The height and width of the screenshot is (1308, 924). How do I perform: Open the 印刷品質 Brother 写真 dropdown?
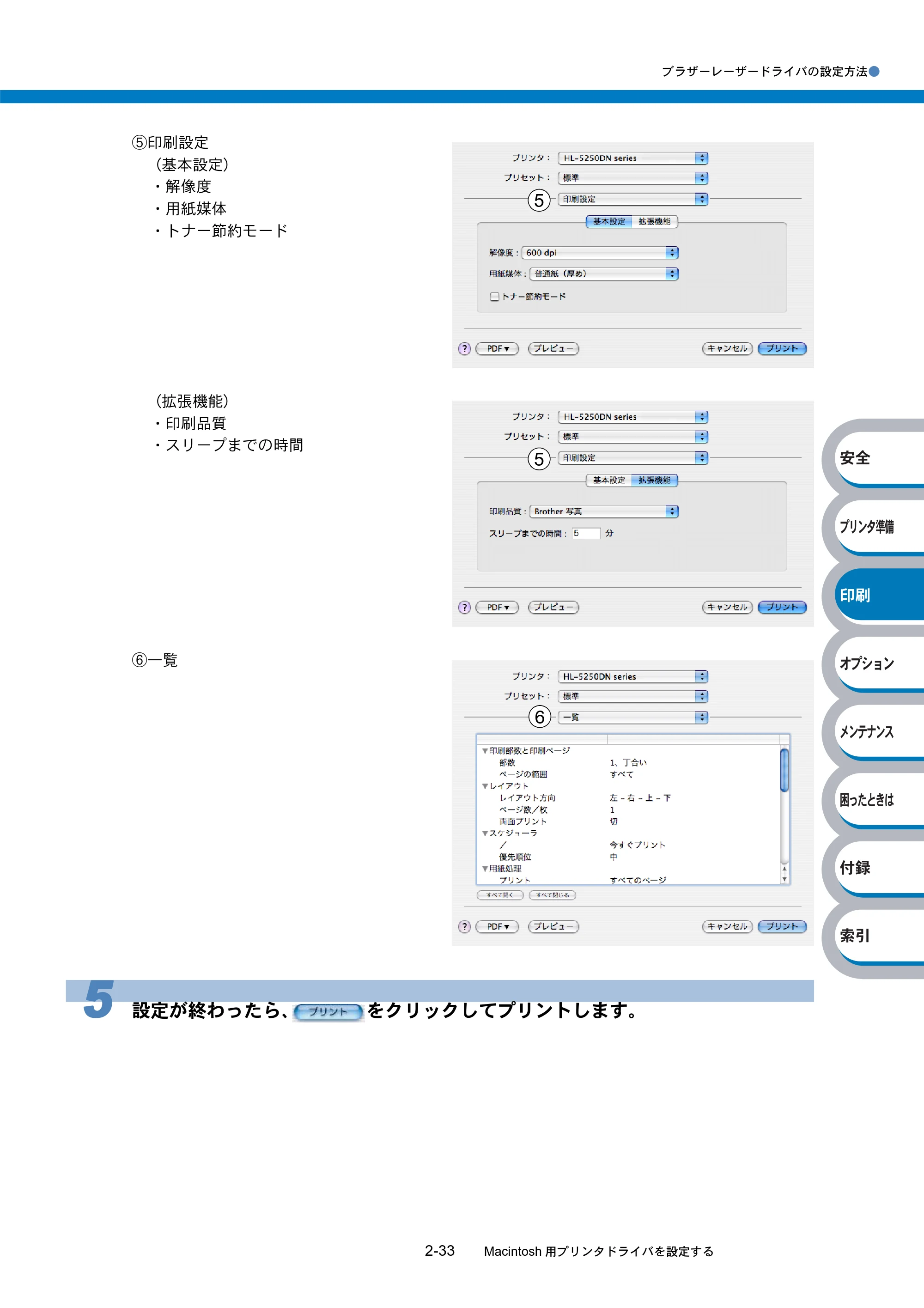[x=604, y=511]
